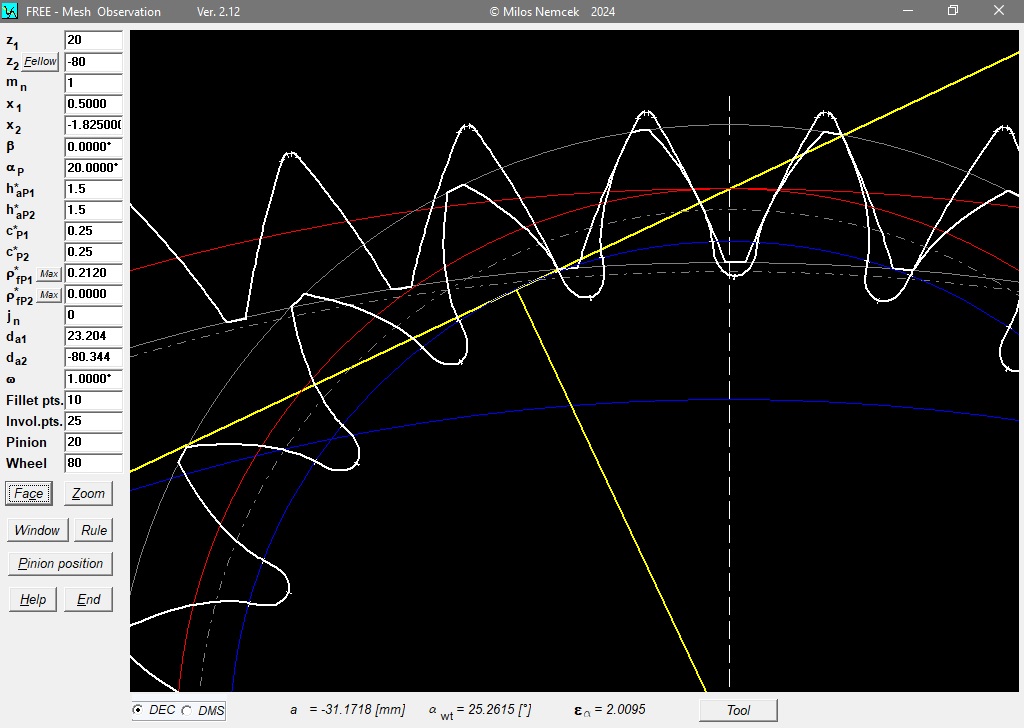Click the Fellow button next to z2
Image resolution: width=1024 pixels, height=728 pixels.
[40, 61]
